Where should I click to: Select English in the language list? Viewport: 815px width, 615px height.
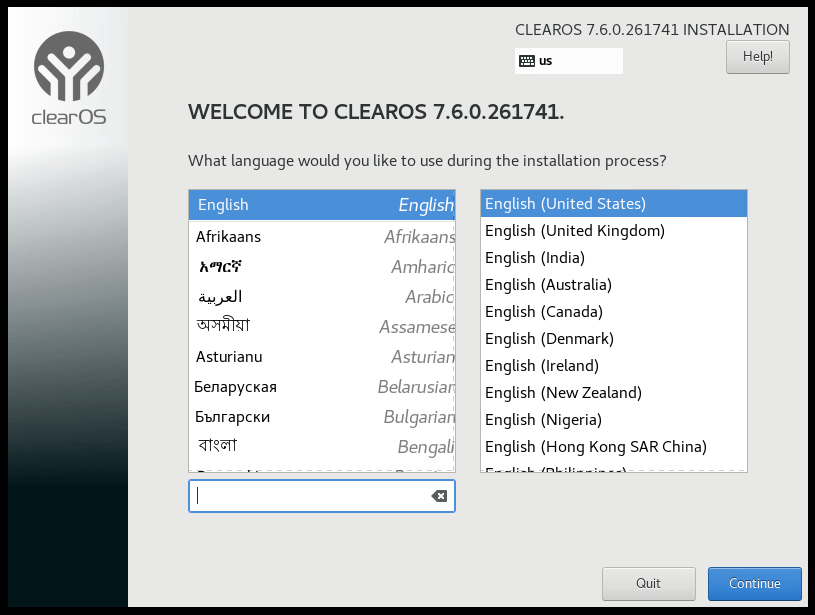coord(321,205)
